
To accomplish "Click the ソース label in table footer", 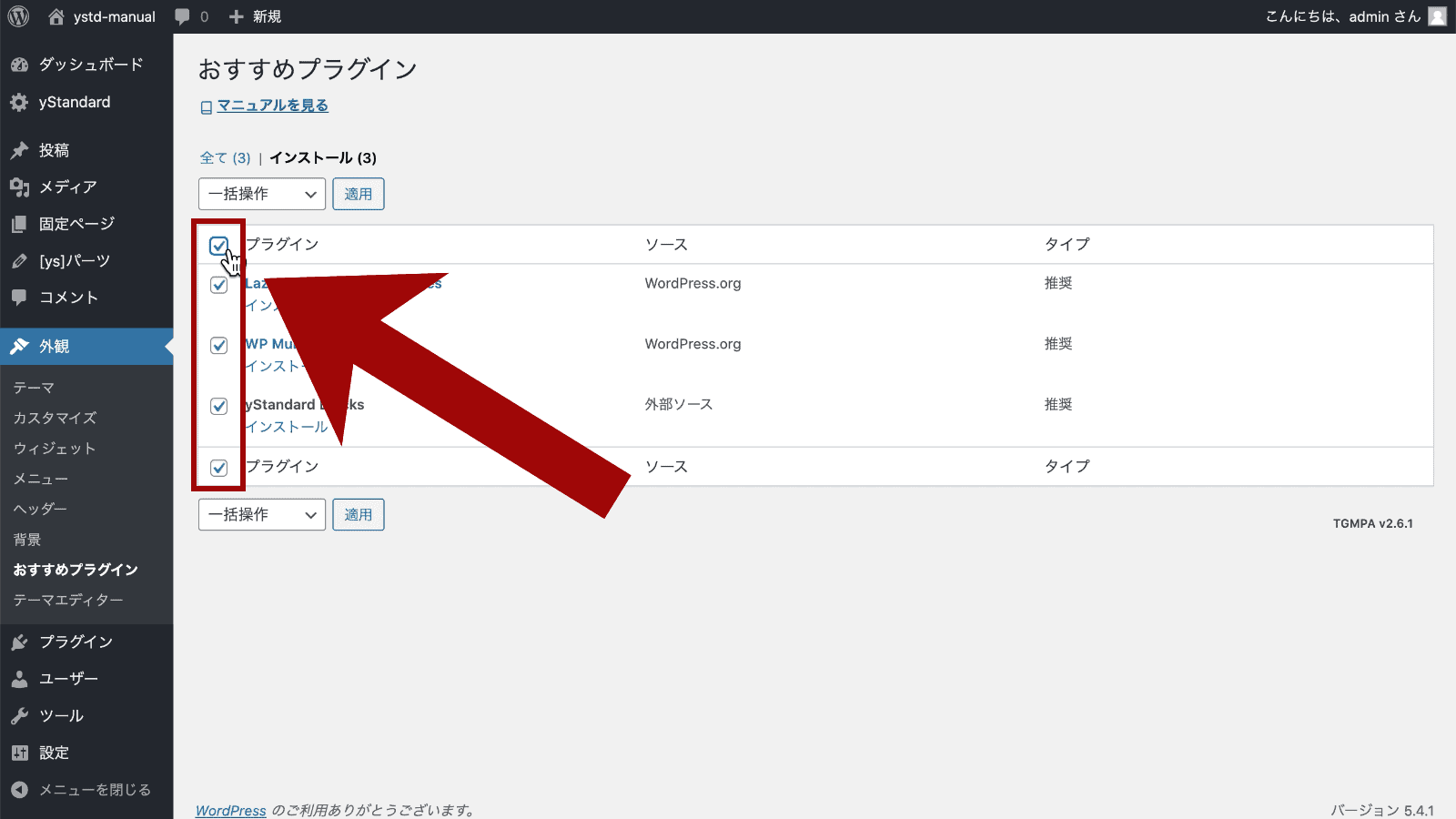I will [666, 466].
